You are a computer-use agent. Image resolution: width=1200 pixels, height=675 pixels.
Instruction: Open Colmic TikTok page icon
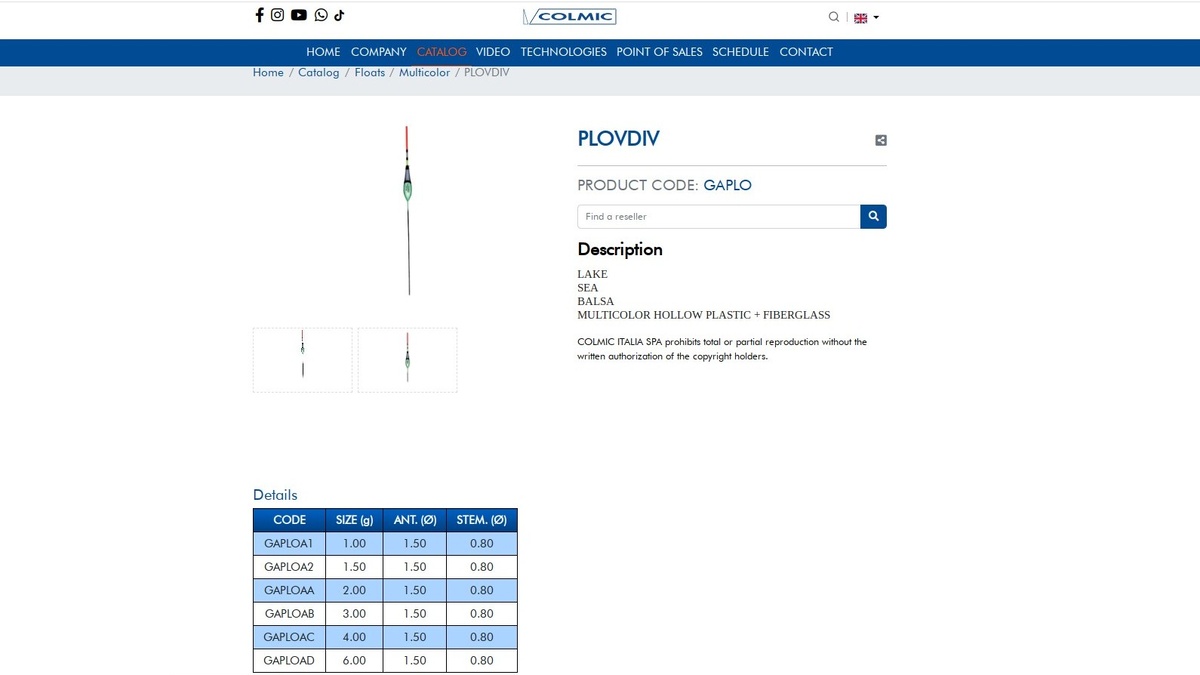(x=339, y=15)
